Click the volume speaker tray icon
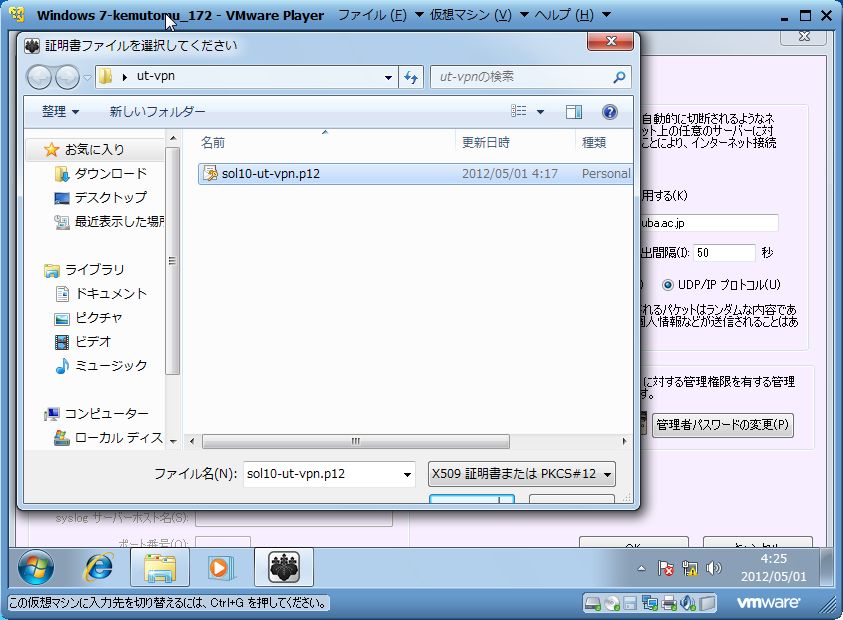This screenshot has width=843, height=620. 713,568
